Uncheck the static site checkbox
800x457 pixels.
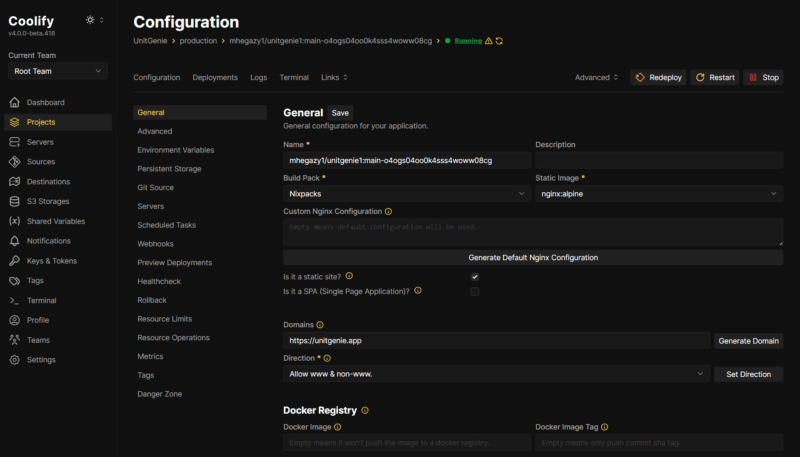[x=475, y=277]
